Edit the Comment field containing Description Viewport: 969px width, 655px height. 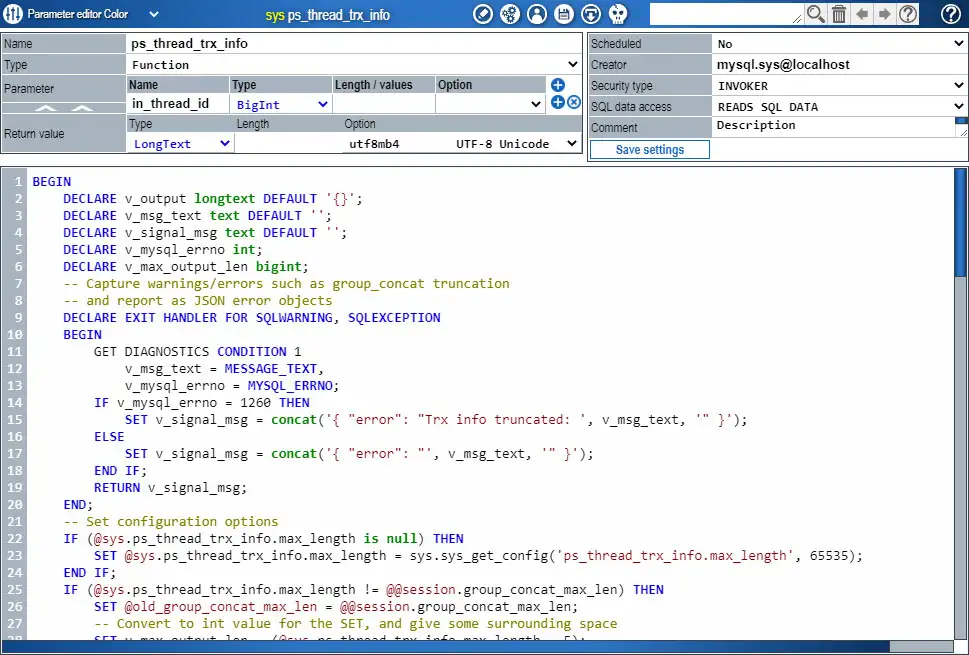click(x=830, y=125)
